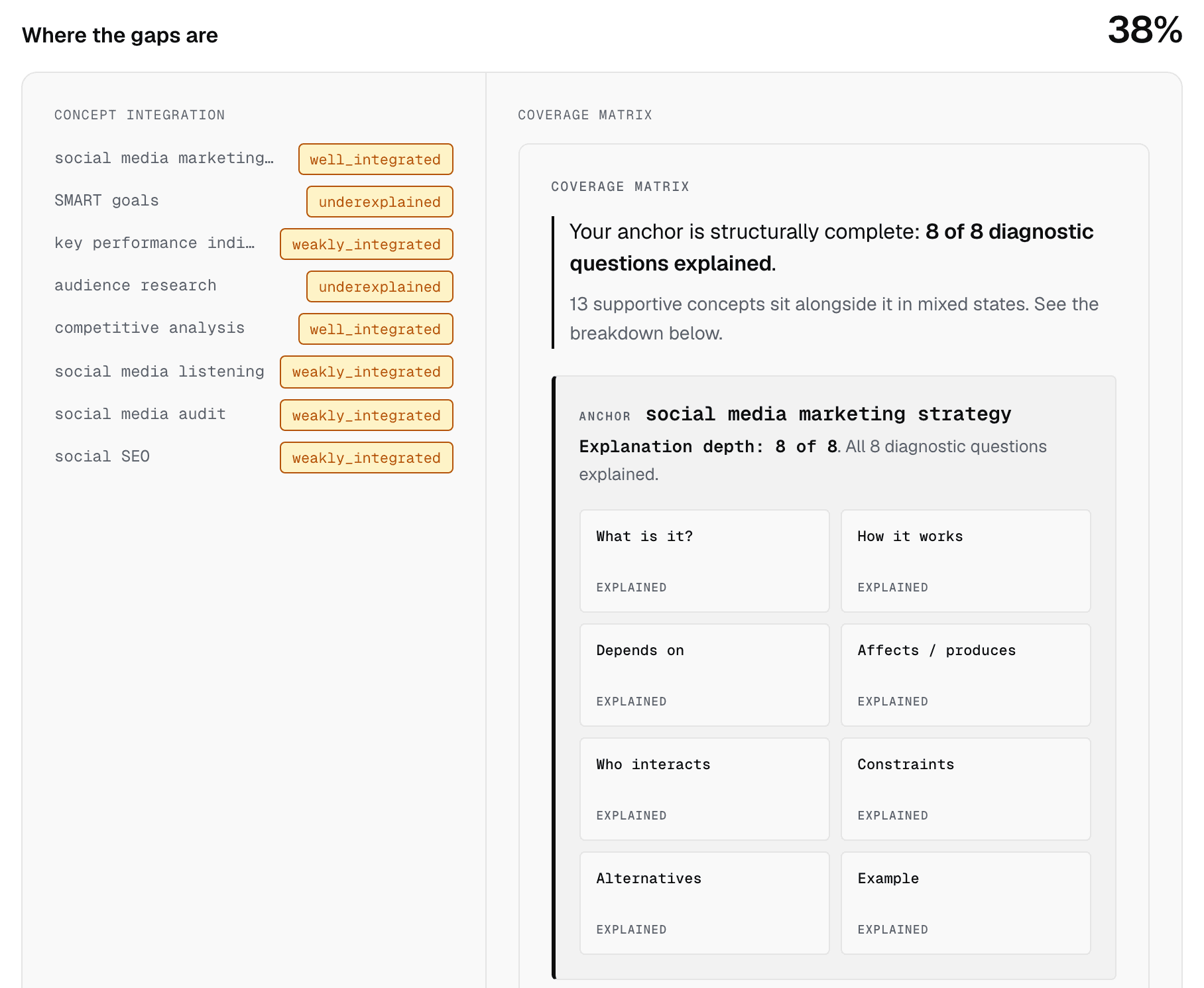This screenshot has width=1204, height=988.
Task: Click the weakly_integrated badge for social media audit
Action: click(x=367, y=415)
